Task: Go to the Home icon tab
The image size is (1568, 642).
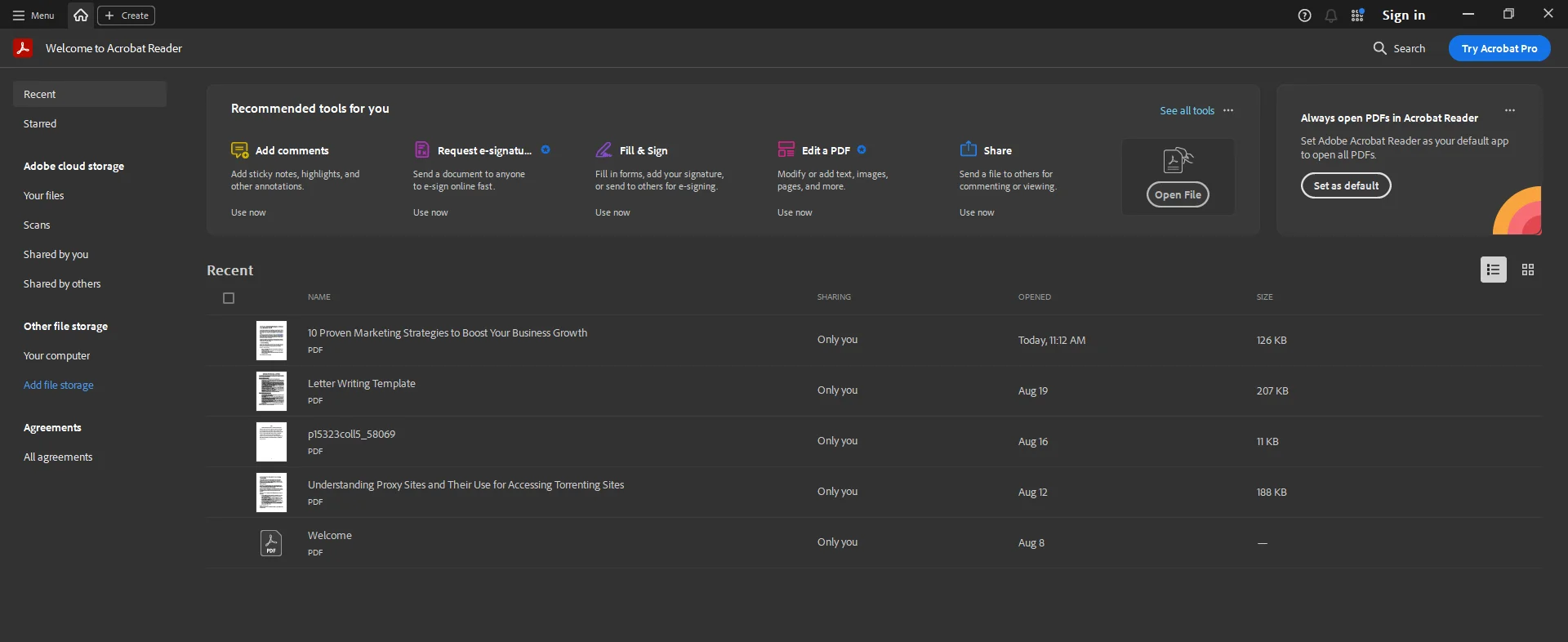Action: pyautogui.click(x=81, y=16)
